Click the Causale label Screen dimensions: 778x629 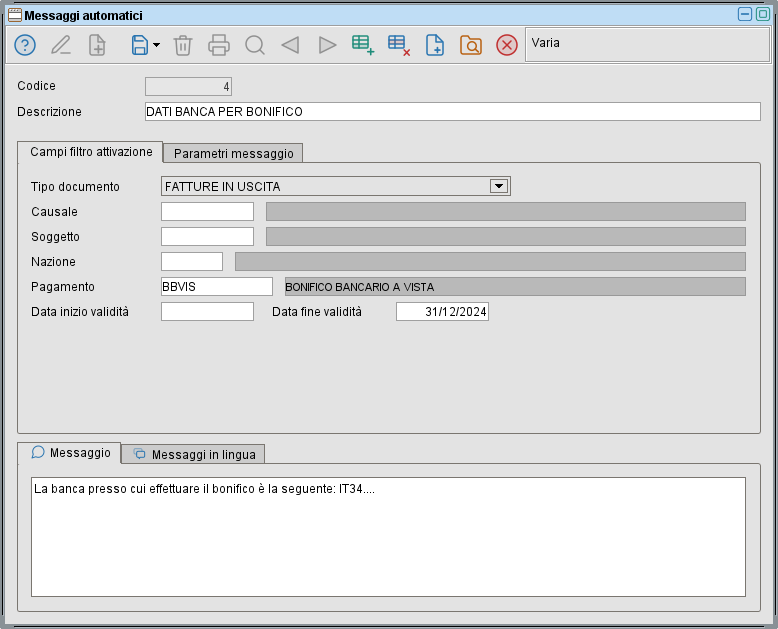pyautogui.click(x=55, y=212)
